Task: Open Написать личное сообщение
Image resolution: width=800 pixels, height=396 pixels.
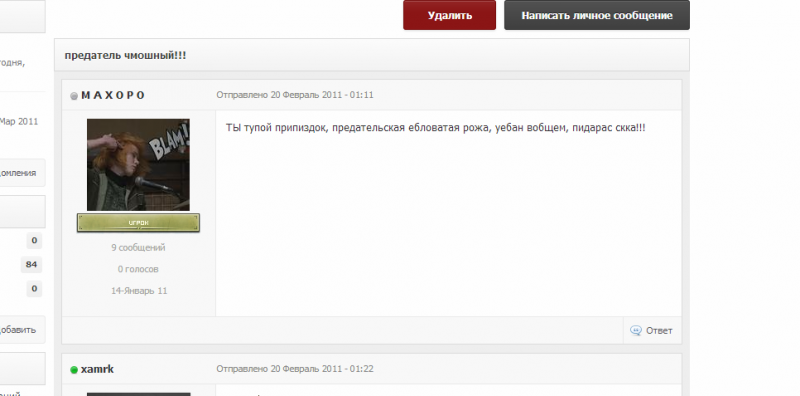Action: (x=596, y=15)
